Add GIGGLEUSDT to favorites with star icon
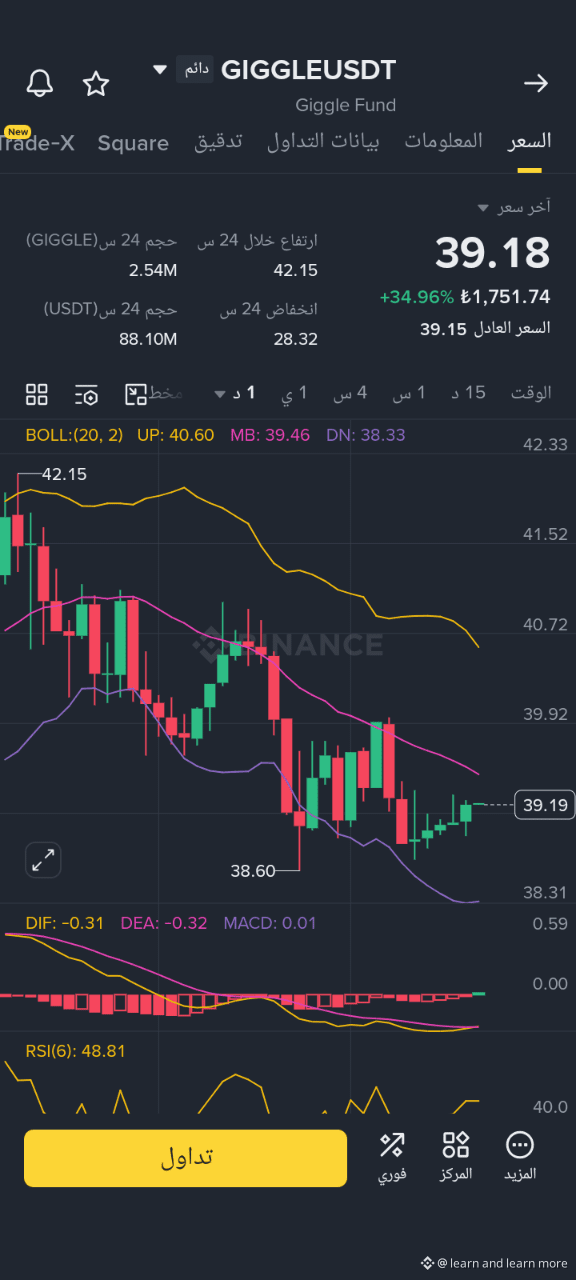This screenshot has width=576, height=1280. (x=96, y=83)
